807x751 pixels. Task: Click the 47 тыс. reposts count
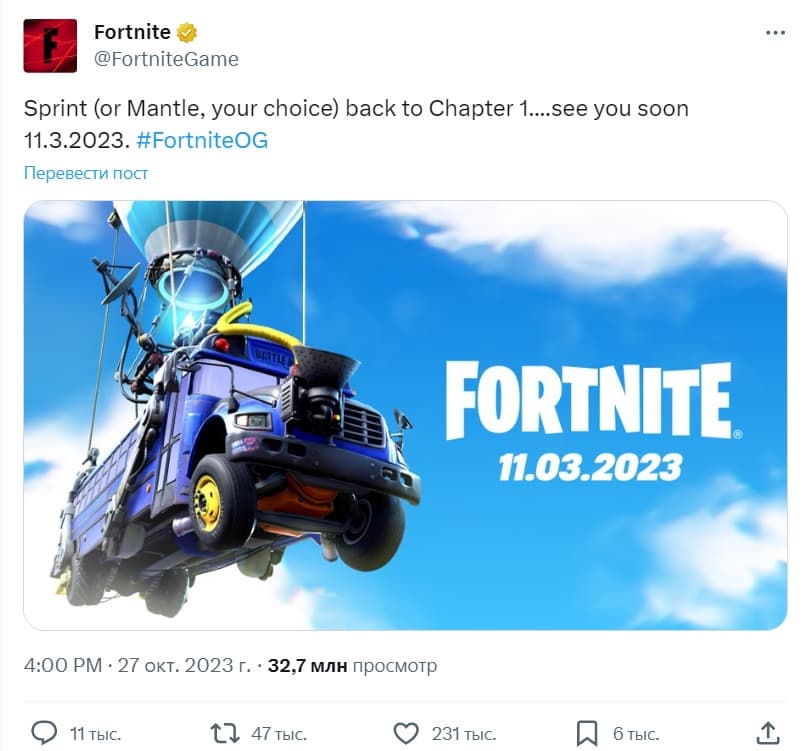[279, 733]
